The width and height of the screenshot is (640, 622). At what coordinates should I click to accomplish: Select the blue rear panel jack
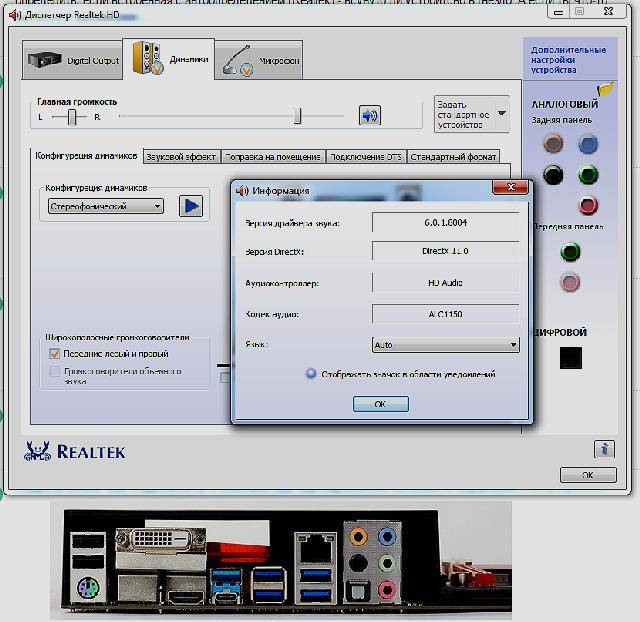588,144
